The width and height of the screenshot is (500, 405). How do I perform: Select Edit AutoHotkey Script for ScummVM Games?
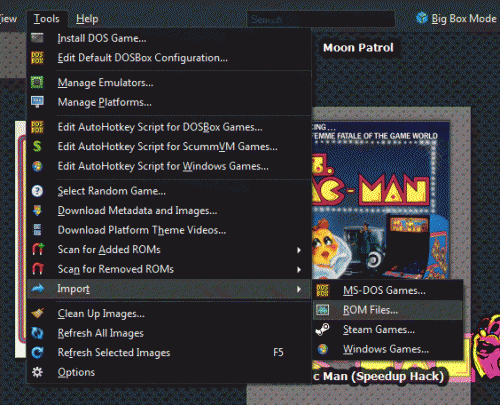169,146
